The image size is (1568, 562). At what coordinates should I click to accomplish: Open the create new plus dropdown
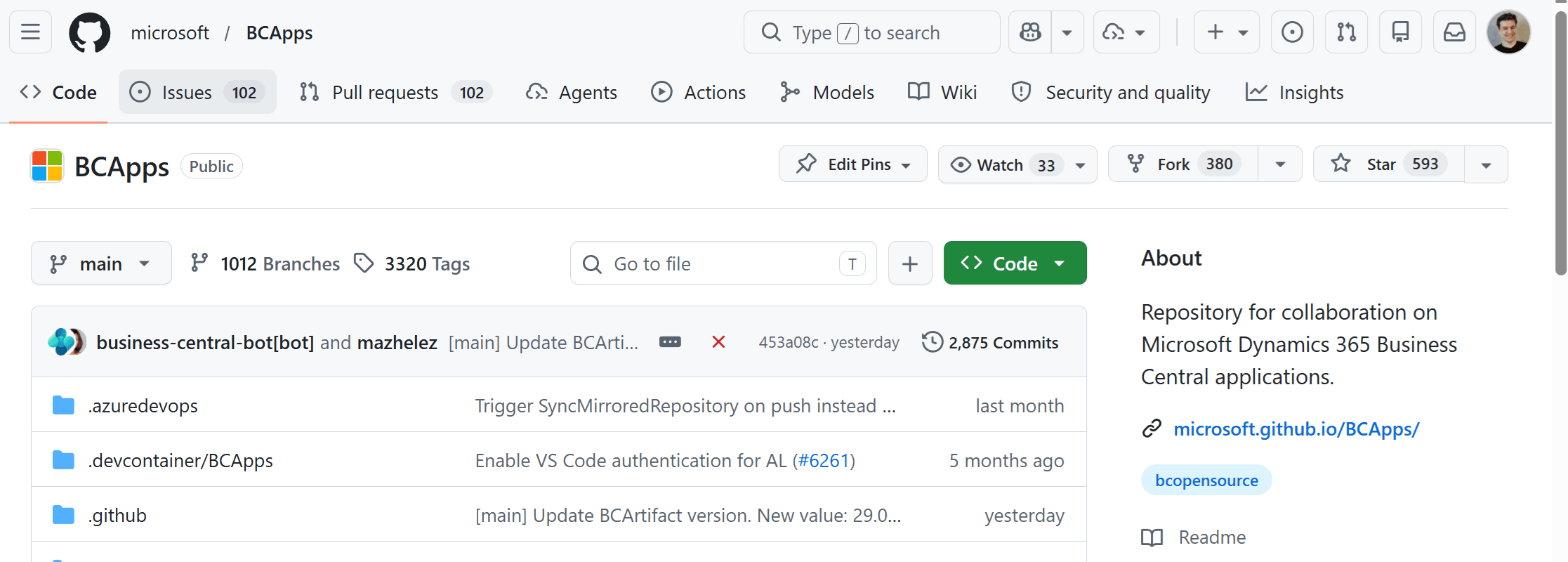coord(1227,32)
